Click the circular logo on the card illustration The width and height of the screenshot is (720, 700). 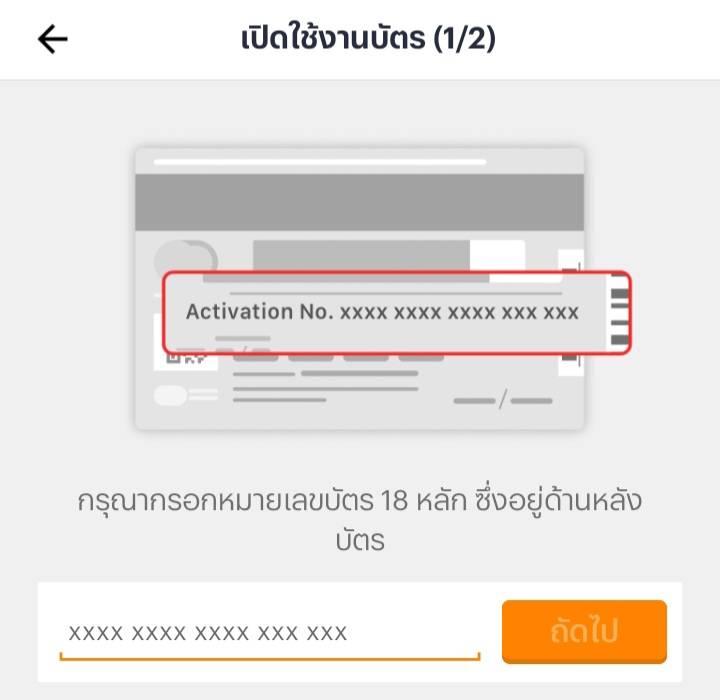[186, 257]
